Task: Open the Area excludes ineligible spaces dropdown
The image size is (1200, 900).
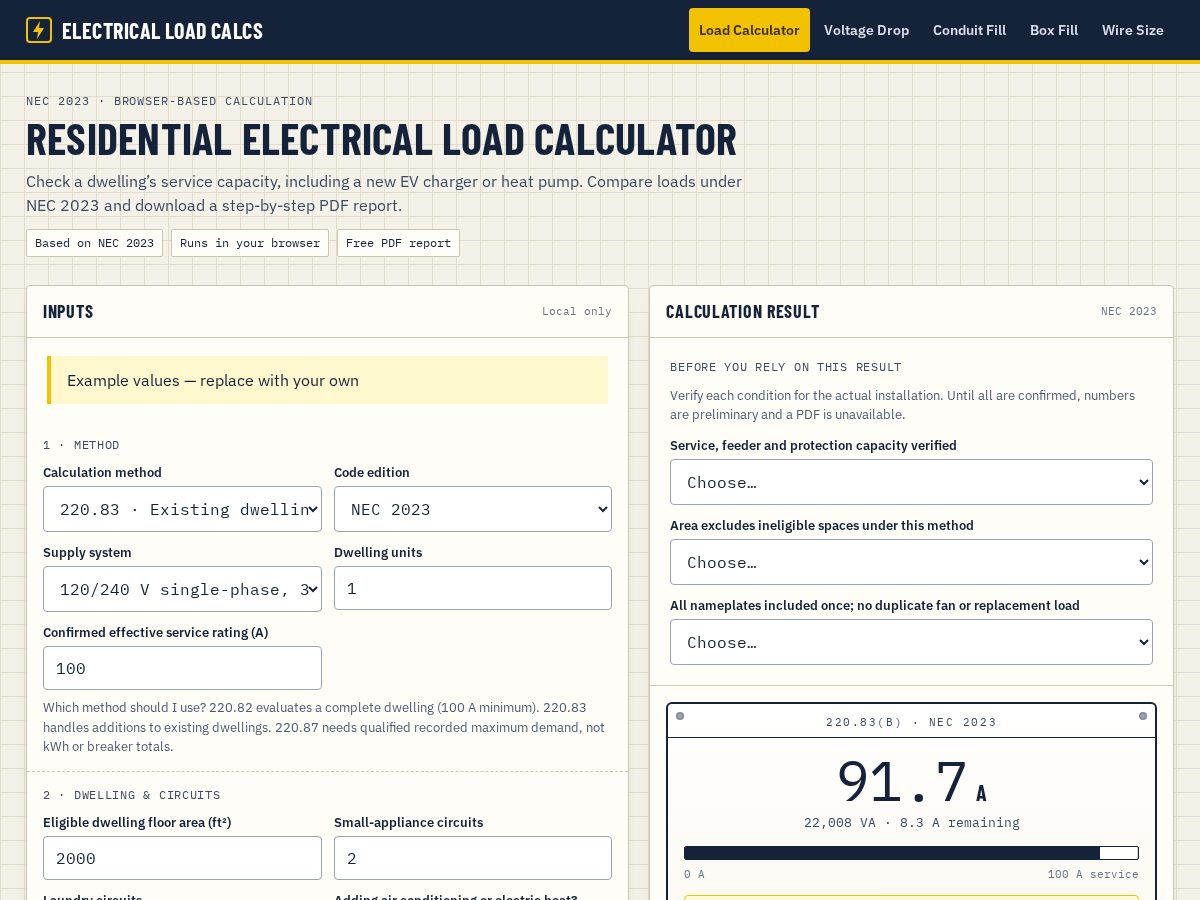Action: pyautogui.click(x=911, y=562)
